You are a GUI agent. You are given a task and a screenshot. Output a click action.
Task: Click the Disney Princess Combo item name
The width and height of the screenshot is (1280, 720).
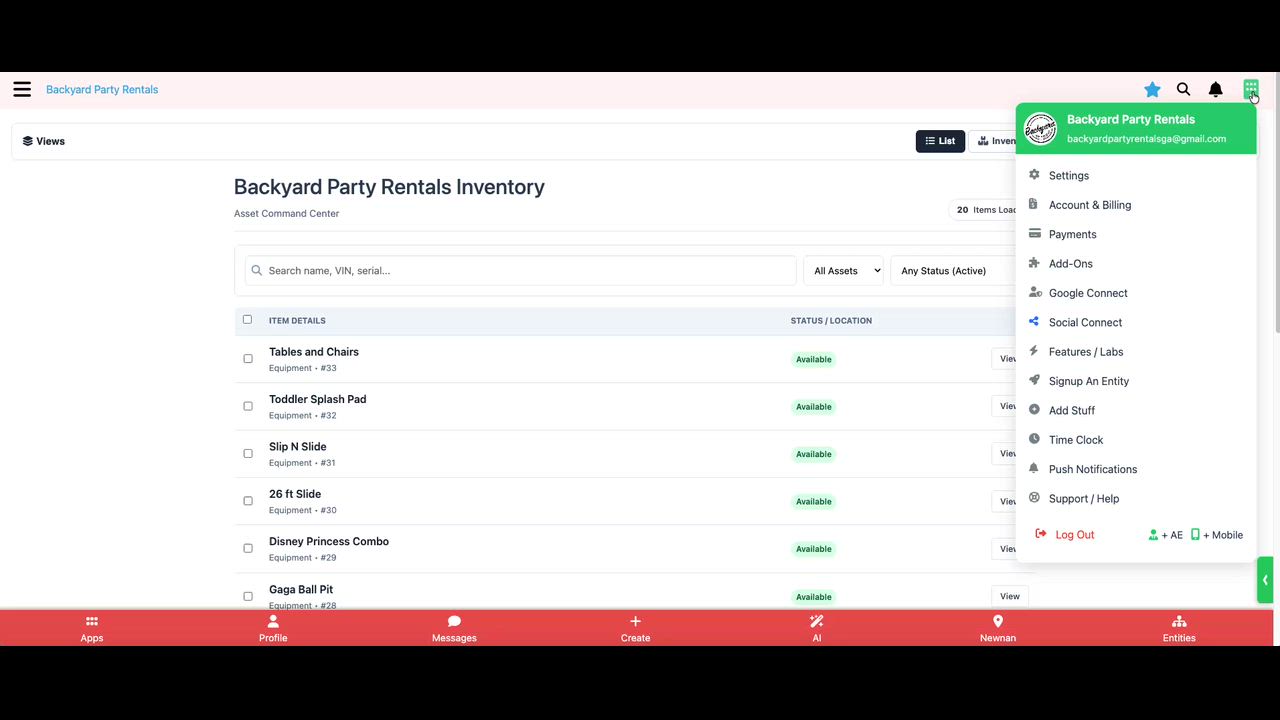coord(329,542)
